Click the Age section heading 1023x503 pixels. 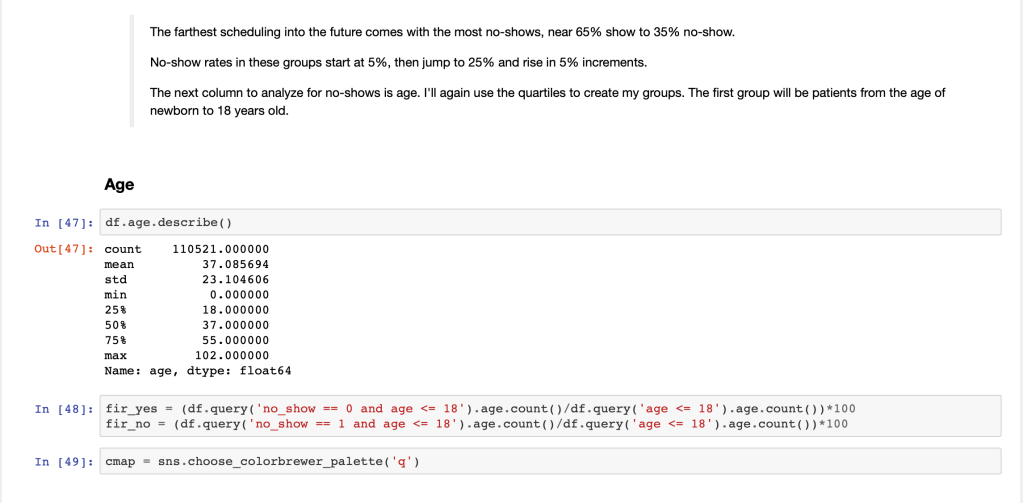click(x=119, y=184)
